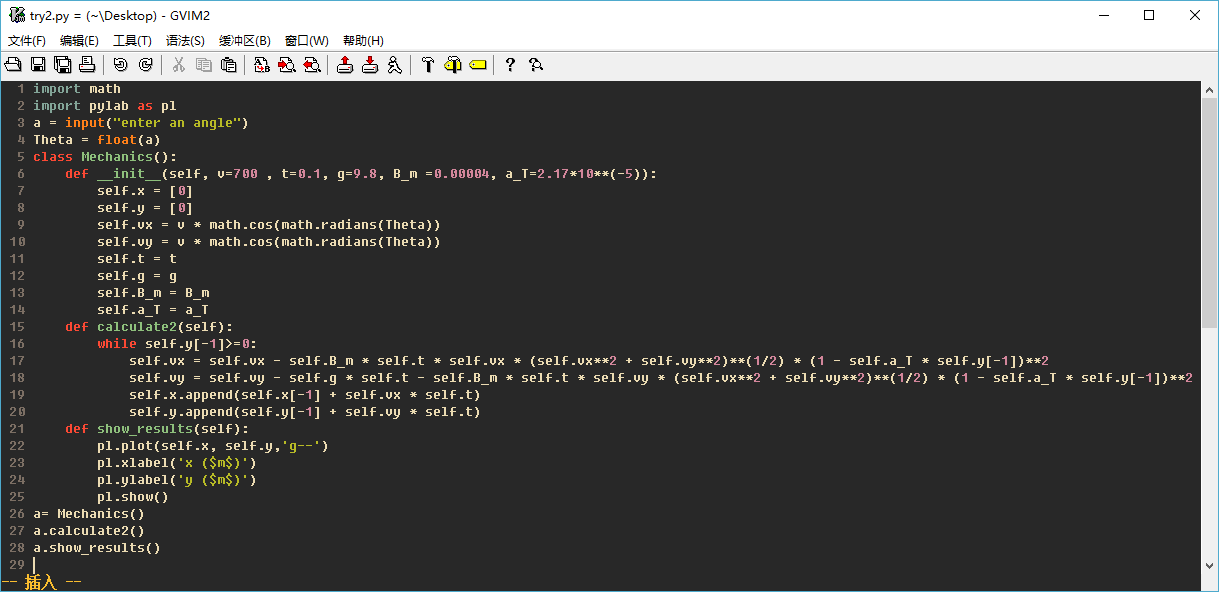Click the vertical scrollbar up arrow

click(x=1210, y=89)
